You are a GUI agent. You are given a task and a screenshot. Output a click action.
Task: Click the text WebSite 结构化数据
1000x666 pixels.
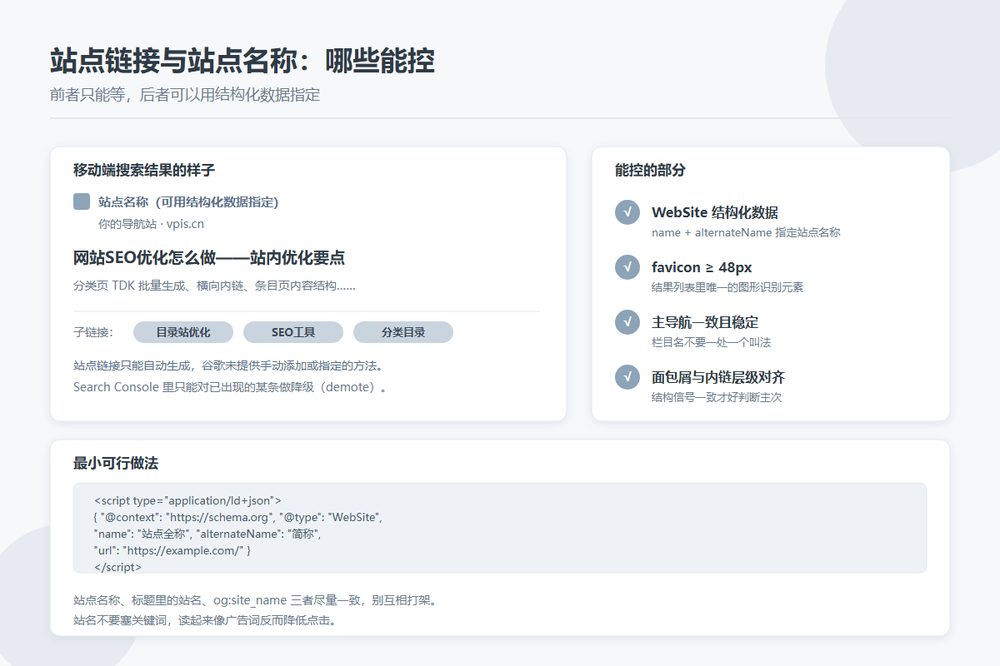click(715, 212)
